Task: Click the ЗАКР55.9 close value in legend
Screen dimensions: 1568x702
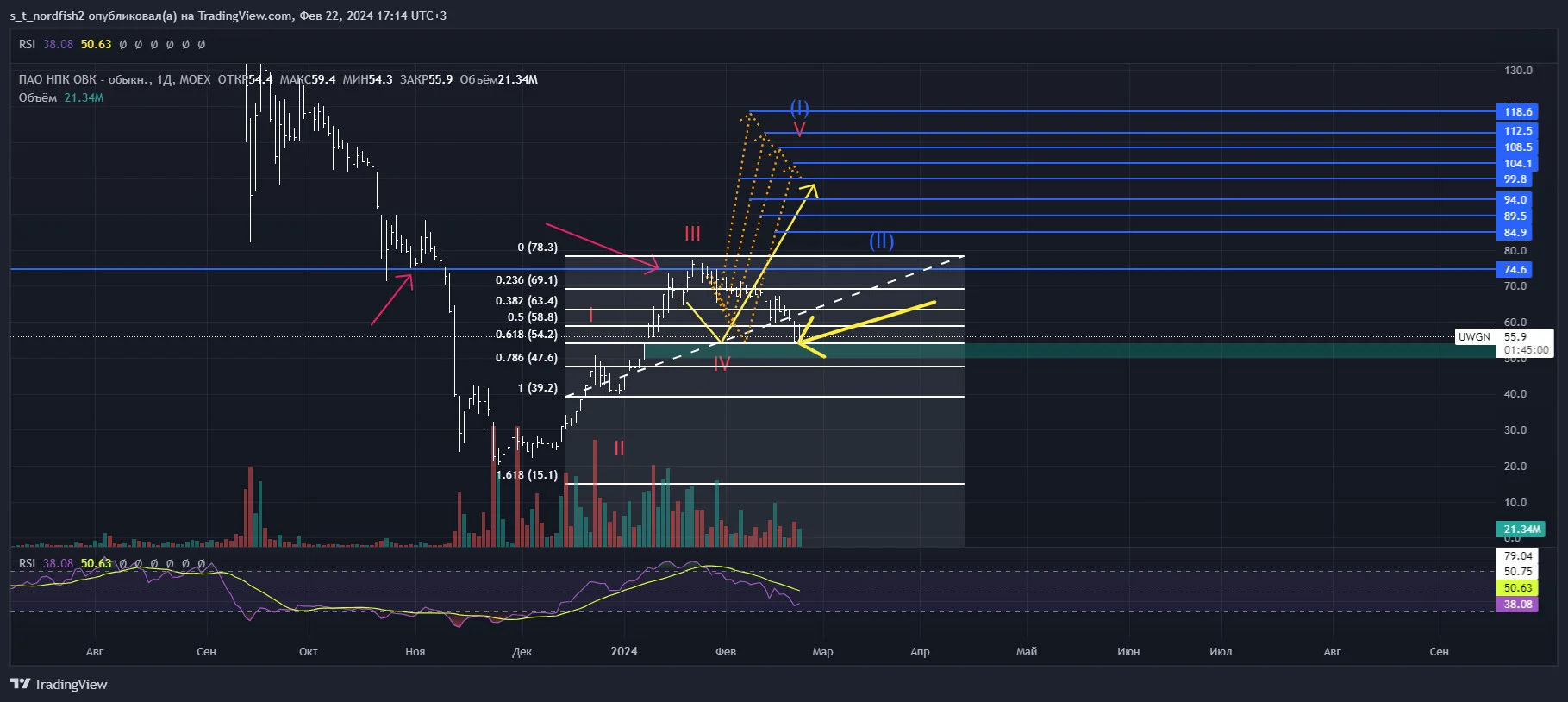Action: 426,79
